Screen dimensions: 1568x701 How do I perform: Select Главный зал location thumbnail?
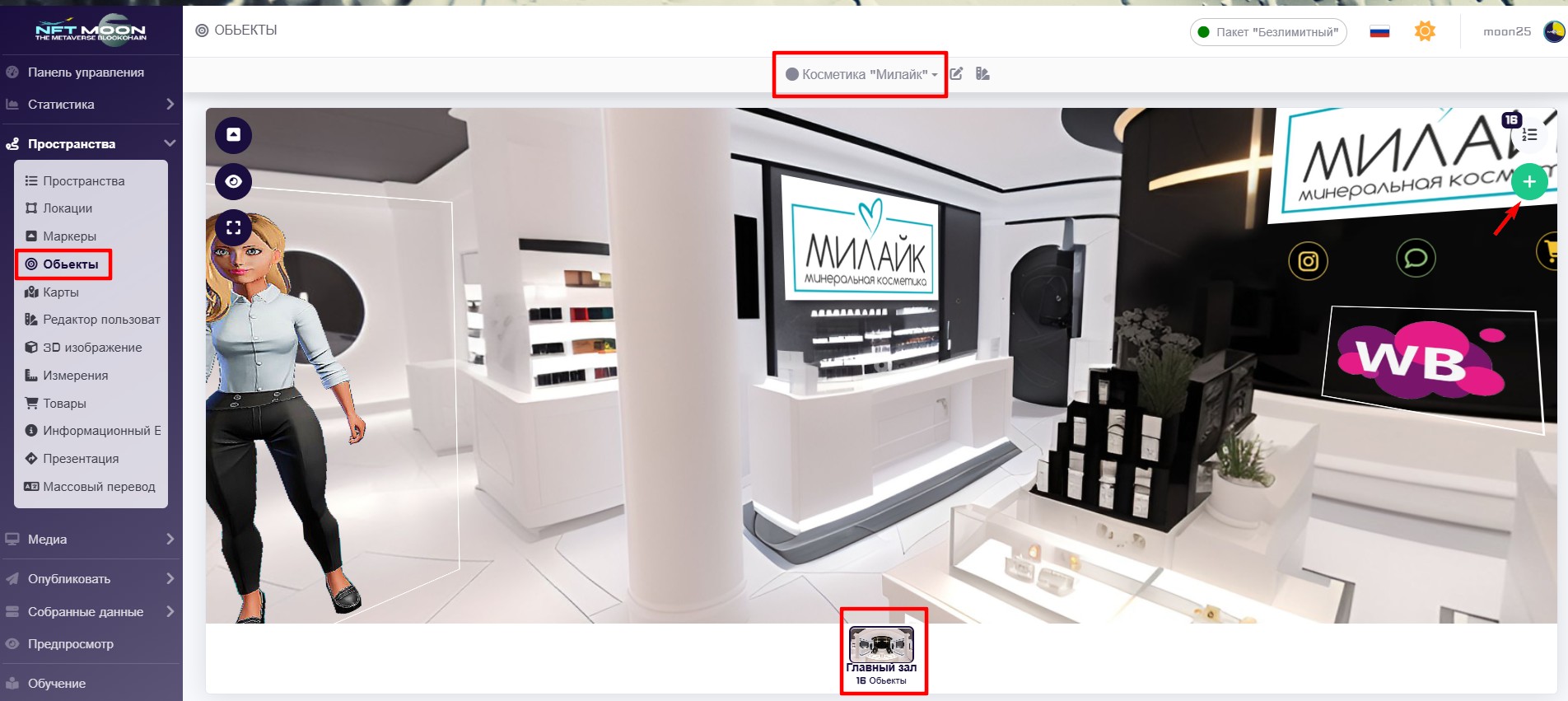coord(881,643)
